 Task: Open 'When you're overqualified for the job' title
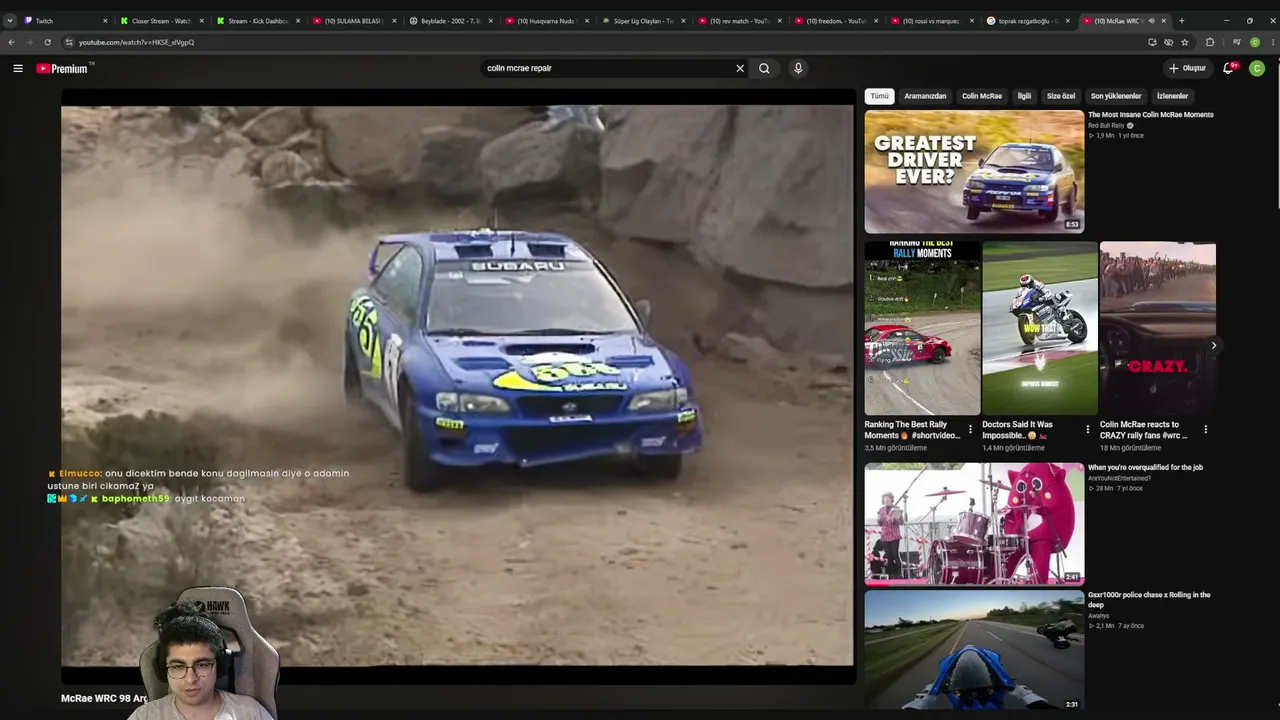click(1145, 468)
